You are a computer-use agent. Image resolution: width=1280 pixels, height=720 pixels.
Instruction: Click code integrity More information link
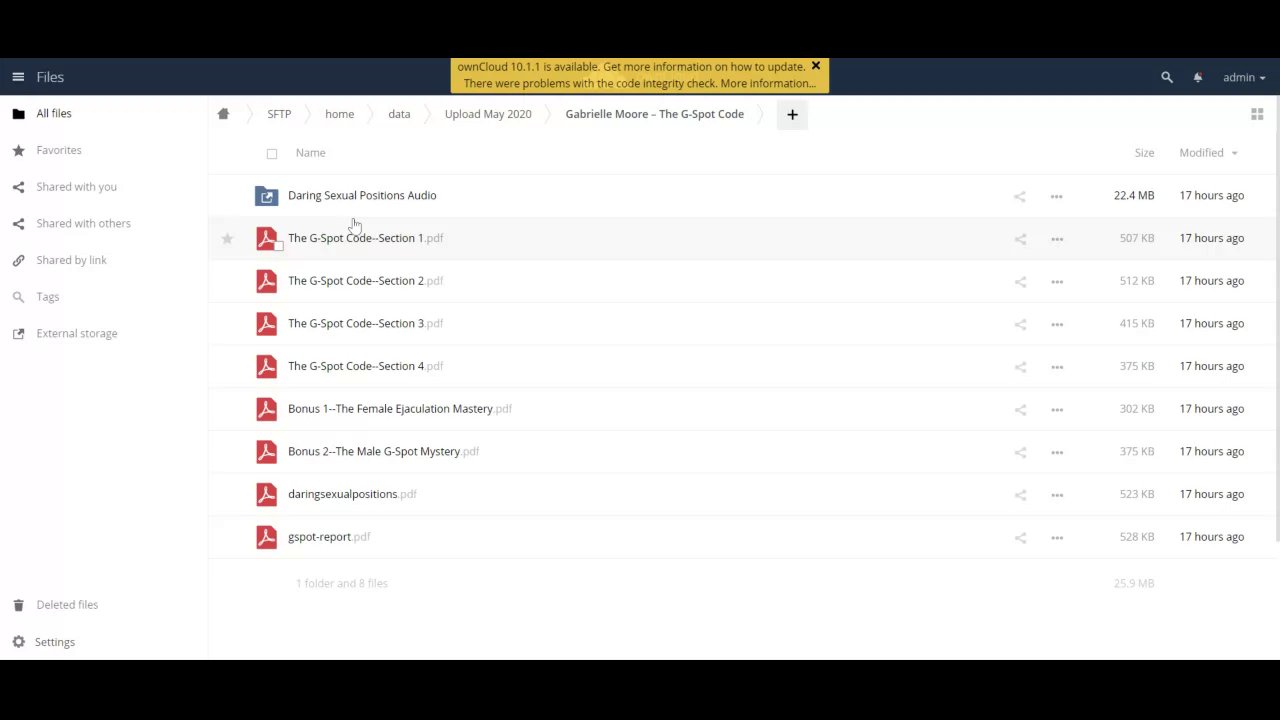coord(768,84)
